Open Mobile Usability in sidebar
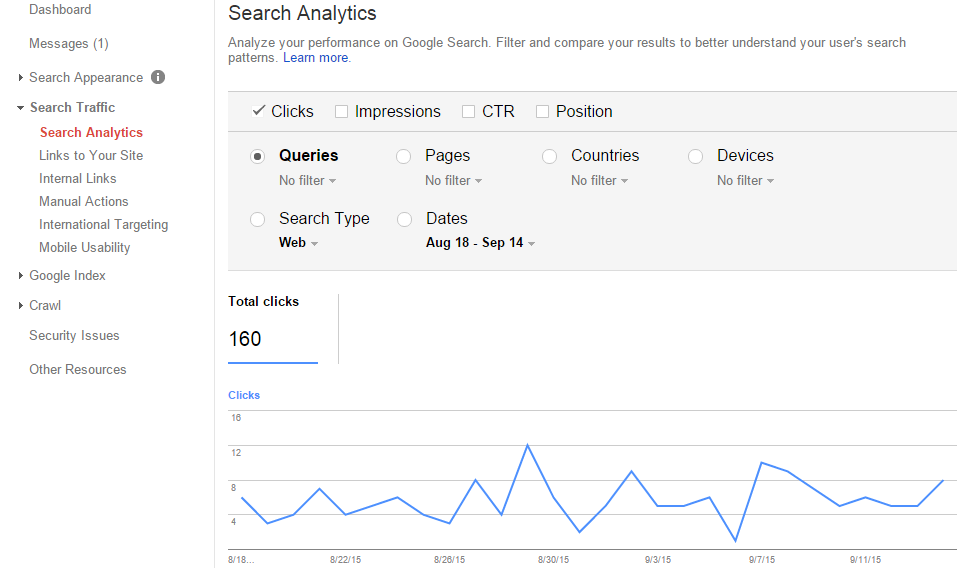This screenshot has height=568, width=957. [85, 247]
